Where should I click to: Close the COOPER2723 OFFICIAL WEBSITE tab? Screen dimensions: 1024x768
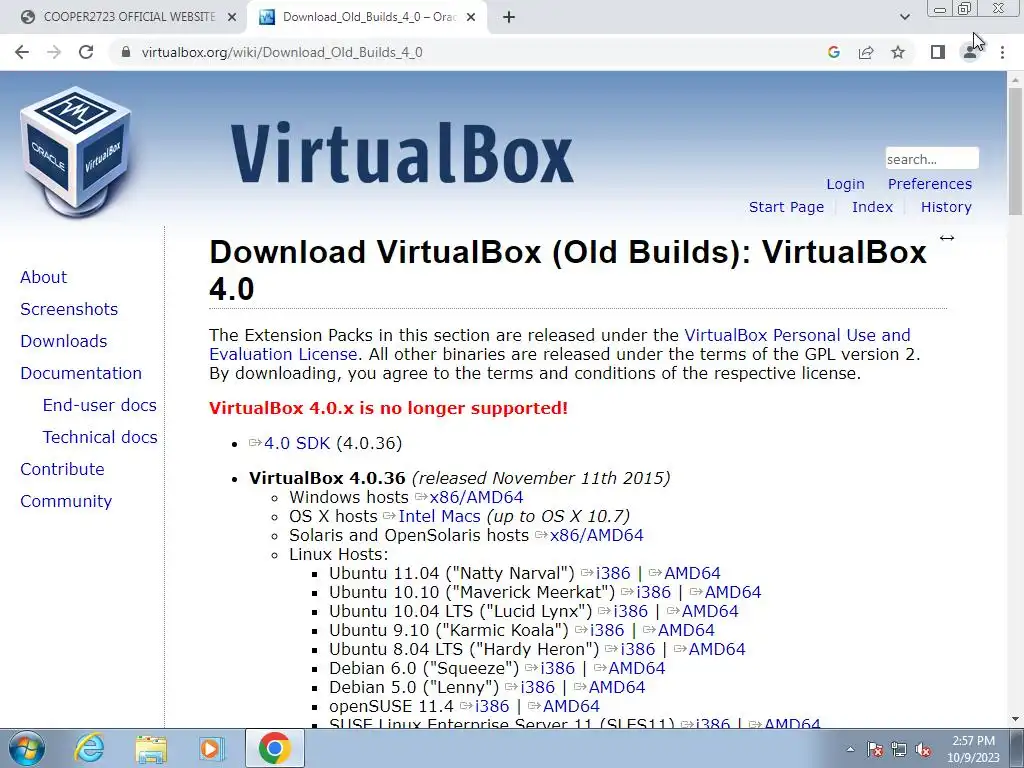coord(232,18)
